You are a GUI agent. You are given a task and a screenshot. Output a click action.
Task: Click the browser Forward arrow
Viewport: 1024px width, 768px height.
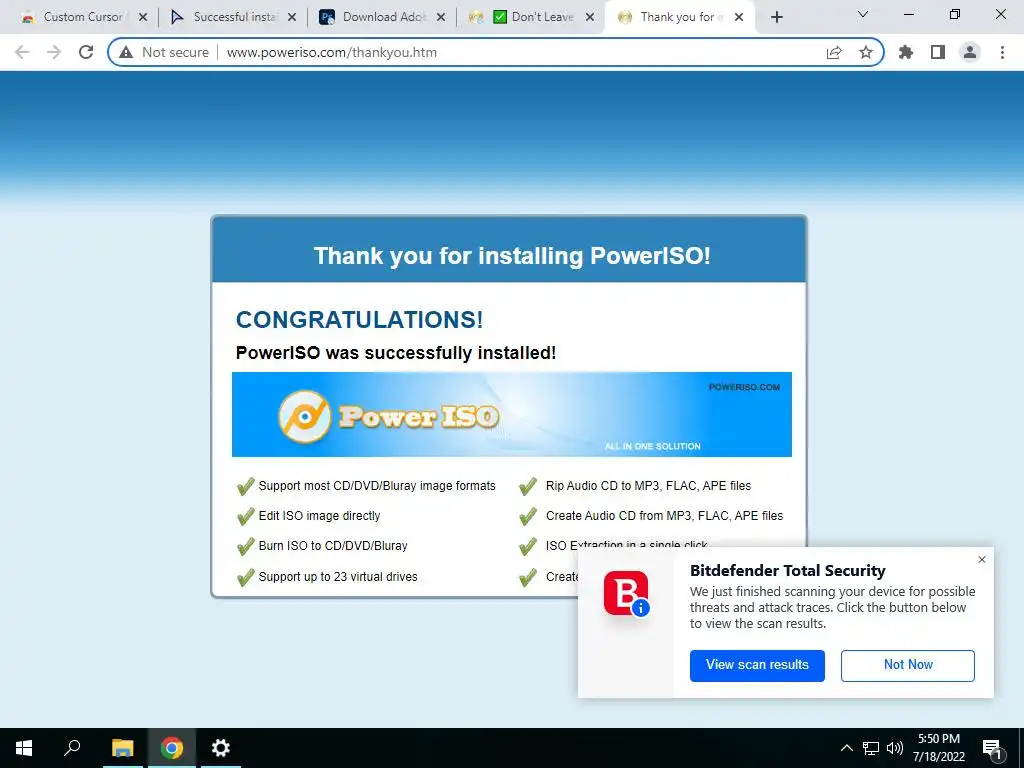[54, 52]
